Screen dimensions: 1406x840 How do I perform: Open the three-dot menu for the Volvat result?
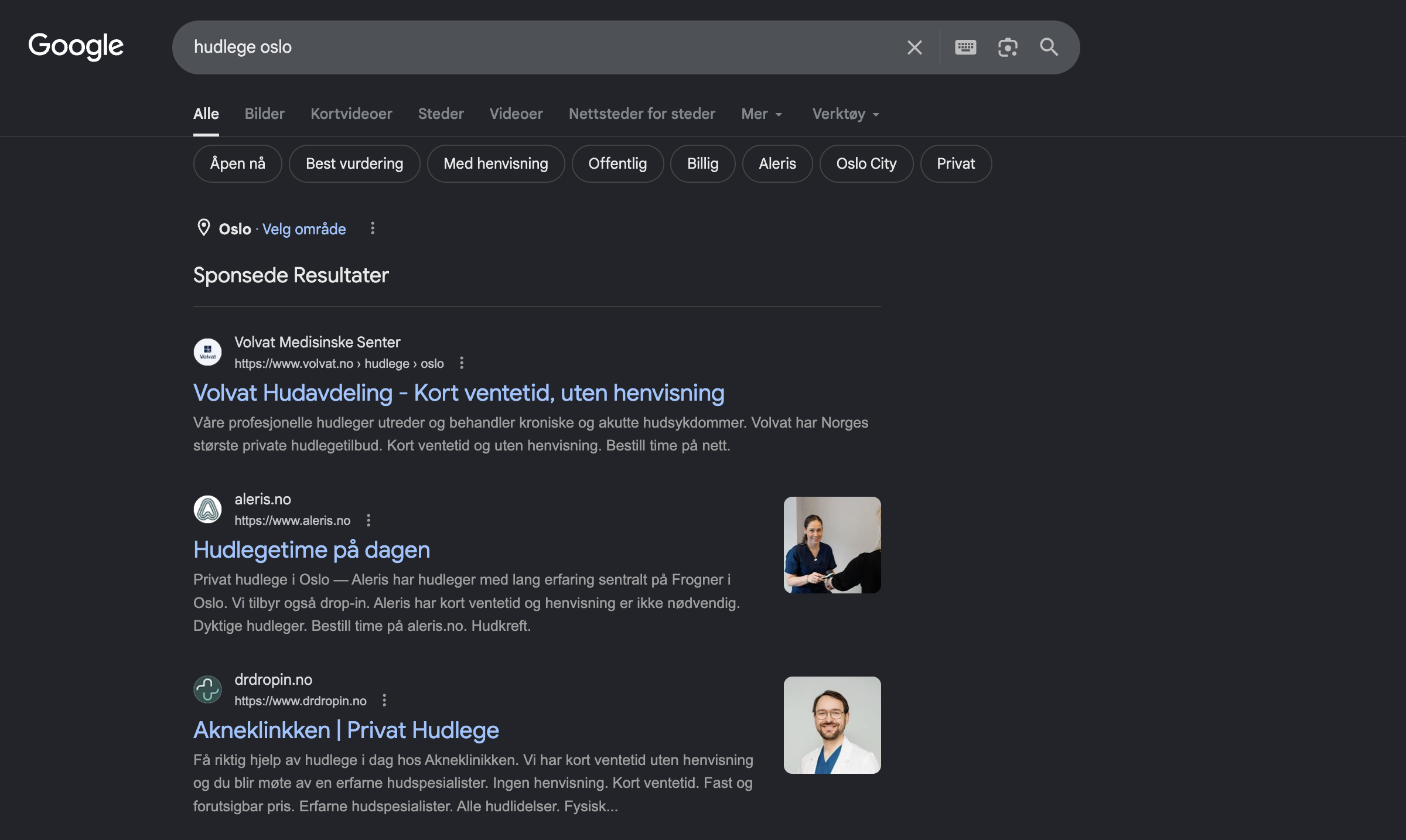462,363
